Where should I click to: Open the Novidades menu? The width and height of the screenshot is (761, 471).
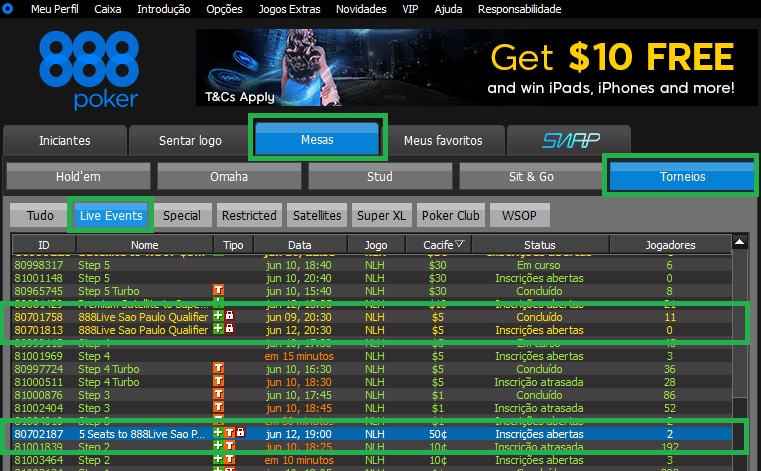361,9
